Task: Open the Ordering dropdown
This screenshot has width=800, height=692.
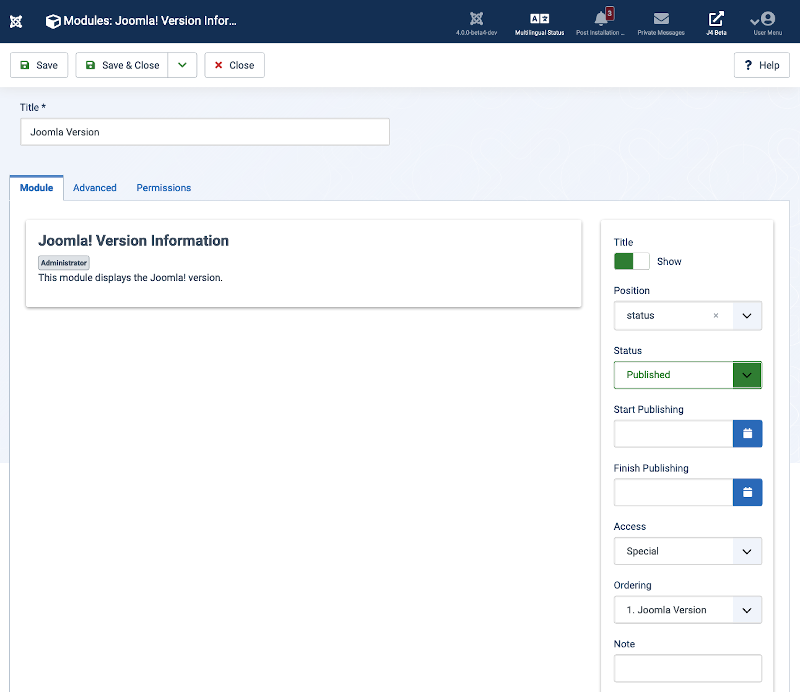Action: tap(688, 610)
